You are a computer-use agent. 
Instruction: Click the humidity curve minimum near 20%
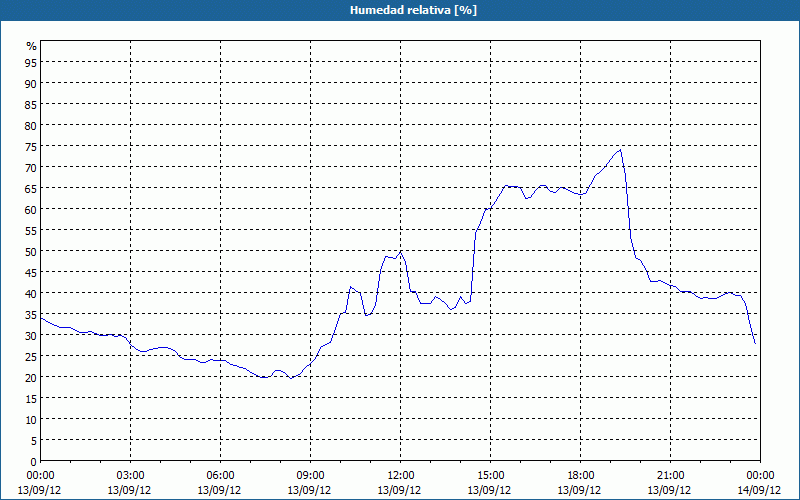(x=291, y=378)
